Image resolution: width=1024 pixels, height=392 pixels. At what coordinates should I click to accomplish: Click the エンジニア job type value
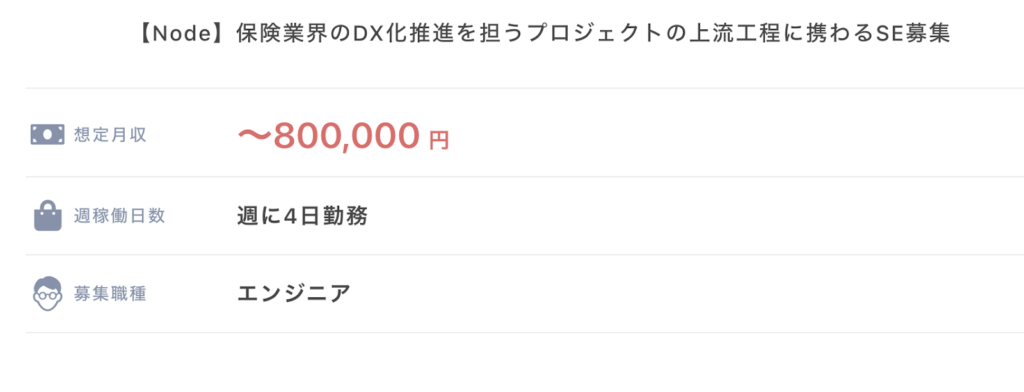coord(294,294)
